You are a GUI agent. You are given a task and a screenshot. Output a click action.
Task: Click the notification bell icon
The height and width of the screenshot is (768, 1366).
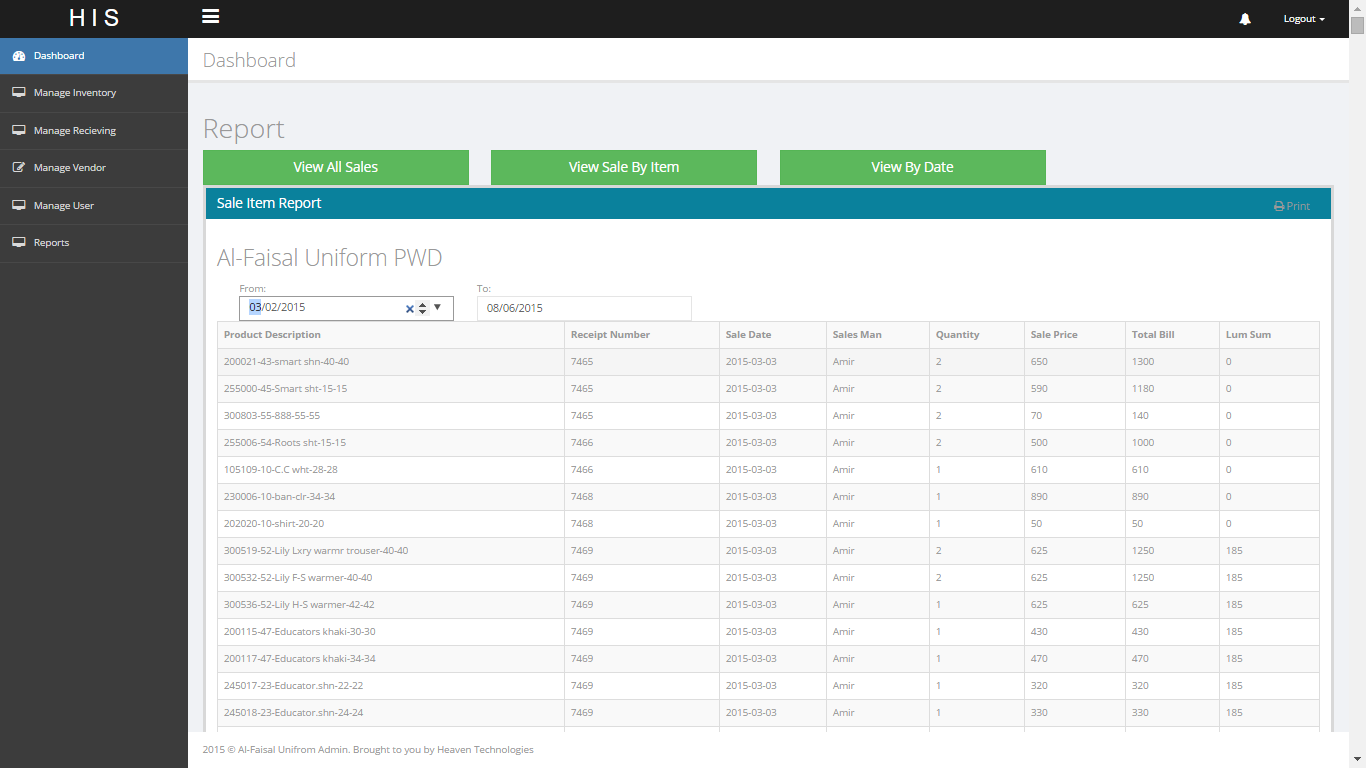tap(1245, 19)
